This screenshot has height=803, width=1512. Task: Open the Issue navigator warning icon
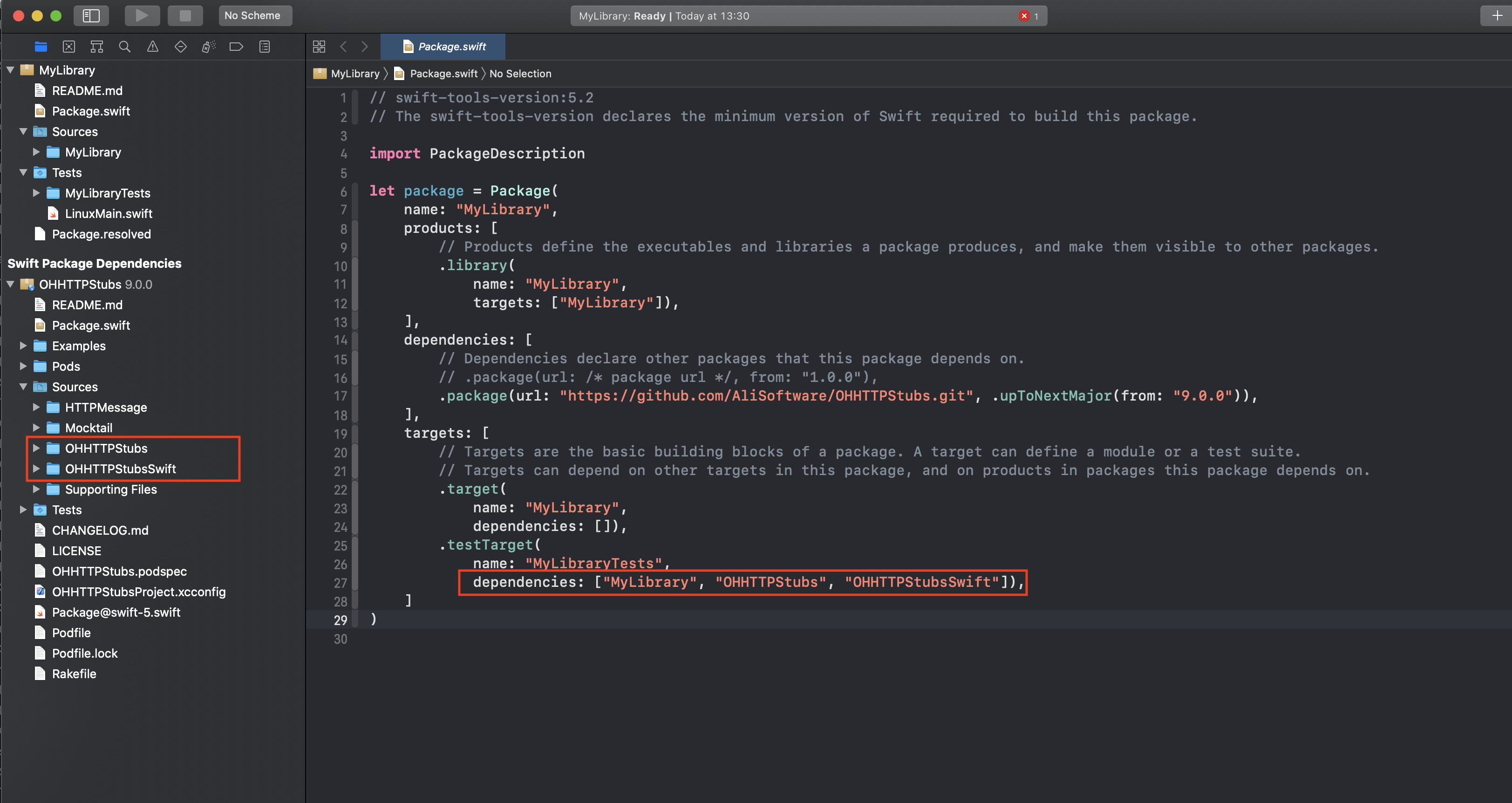pyautogui.click(x=153, y=47)
